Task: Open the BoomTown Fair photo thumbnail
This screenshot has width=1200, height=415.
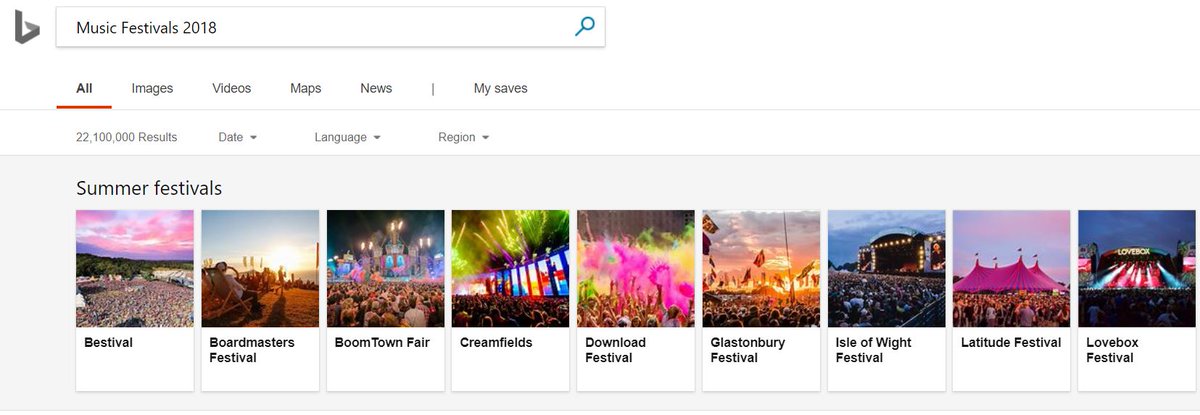Action: point(386,268)
